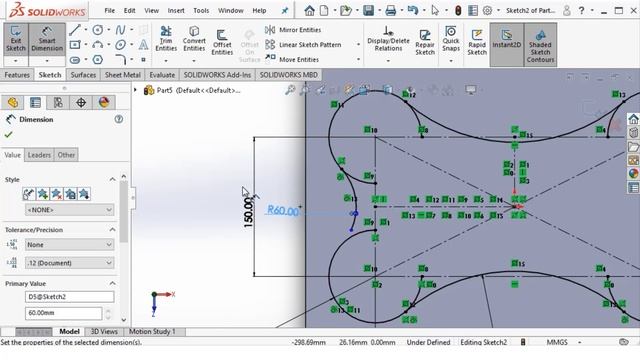Click the 60.00mm value field

coord(63,313)
